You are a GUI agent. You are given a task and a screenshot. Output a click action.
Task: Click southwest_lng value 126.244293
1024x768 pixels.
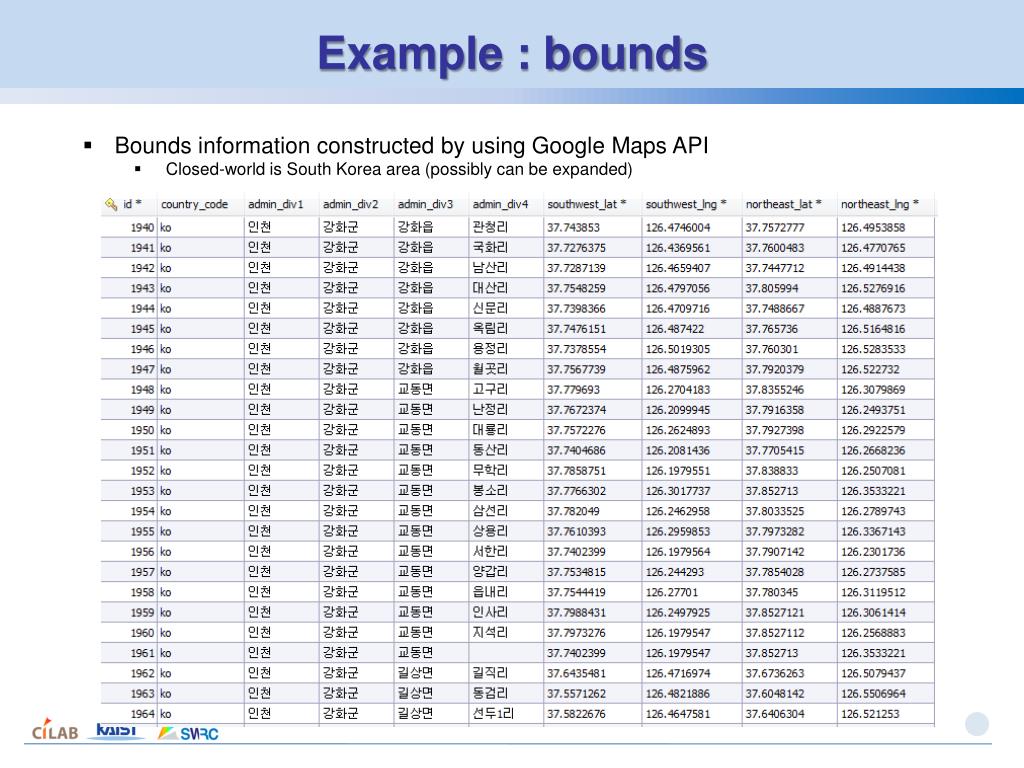675,572
